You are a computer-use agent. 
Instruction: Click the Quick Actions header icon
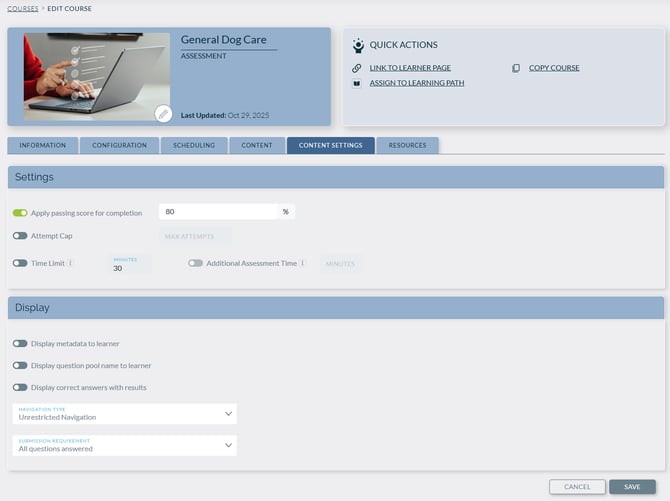(358, 45)
